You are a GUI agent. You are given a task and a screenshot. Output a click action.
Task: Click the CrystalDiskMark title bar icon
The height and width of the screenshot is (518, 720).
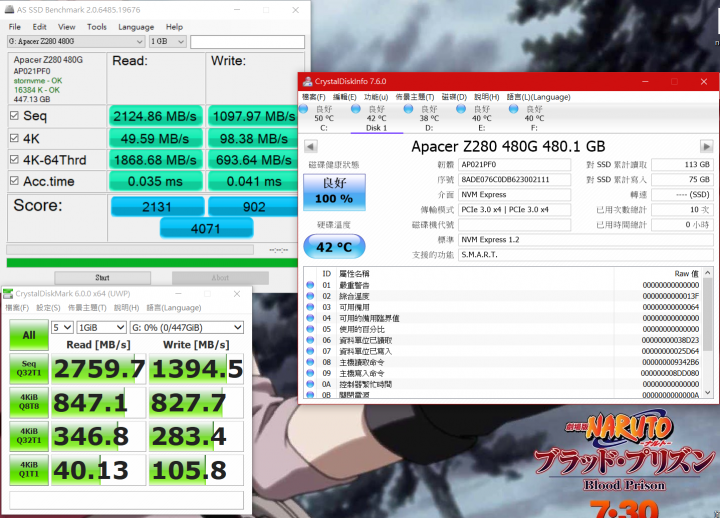pos(8,293)
